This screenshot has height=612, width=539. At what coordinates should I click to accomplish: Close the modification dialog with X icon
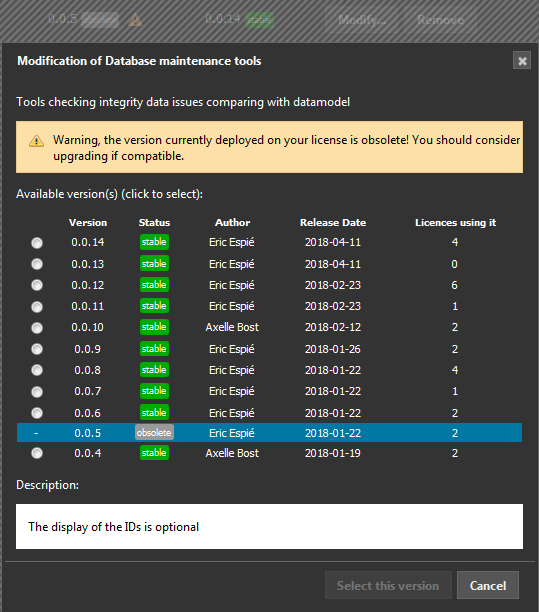click(522, 60)
